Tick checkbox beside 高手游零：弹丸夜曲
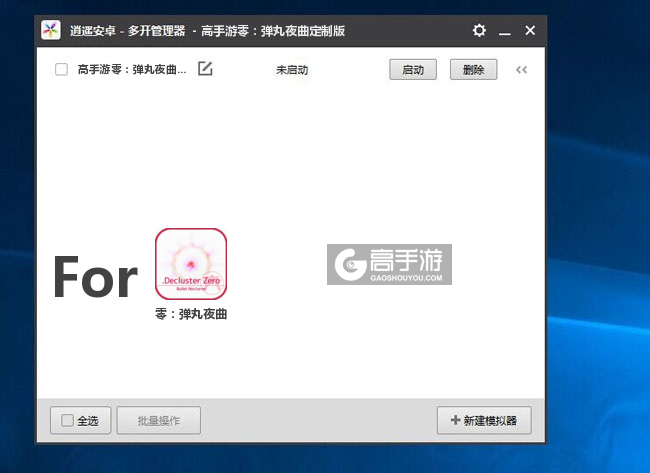The height and width of the screenshot is (473, 650). (x=61, y=69)
